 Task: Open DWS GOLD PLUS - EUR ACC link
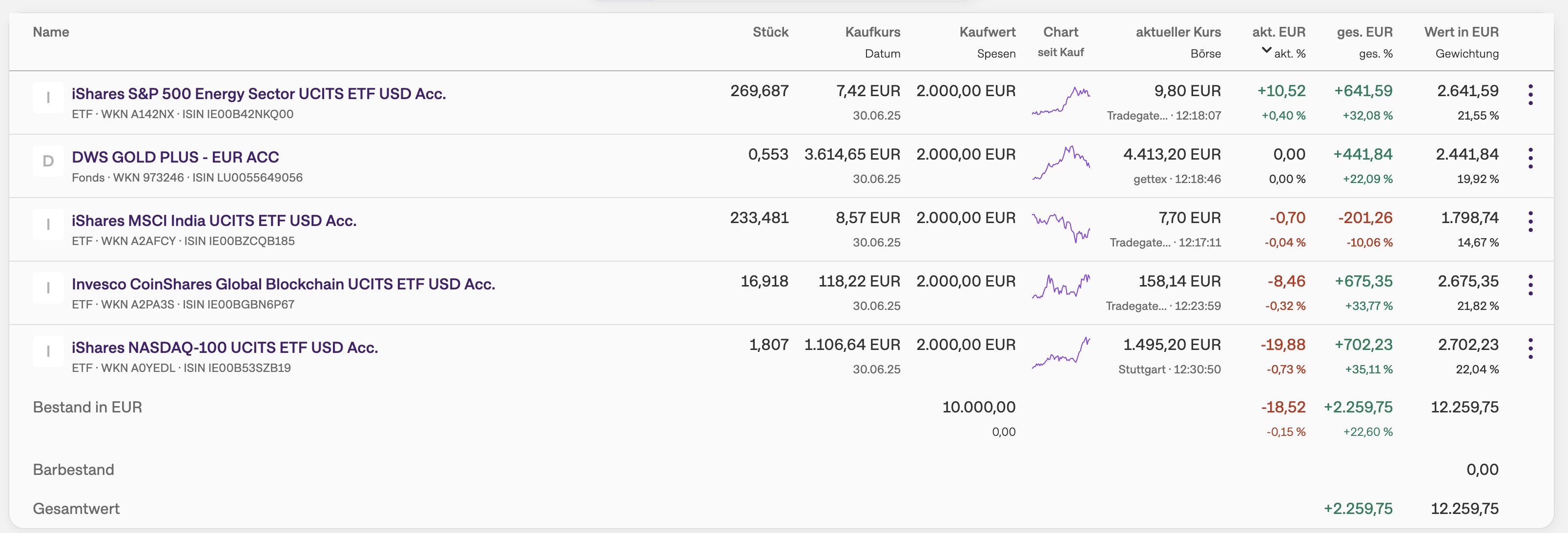pyautogui.click(x=175, y=157)
